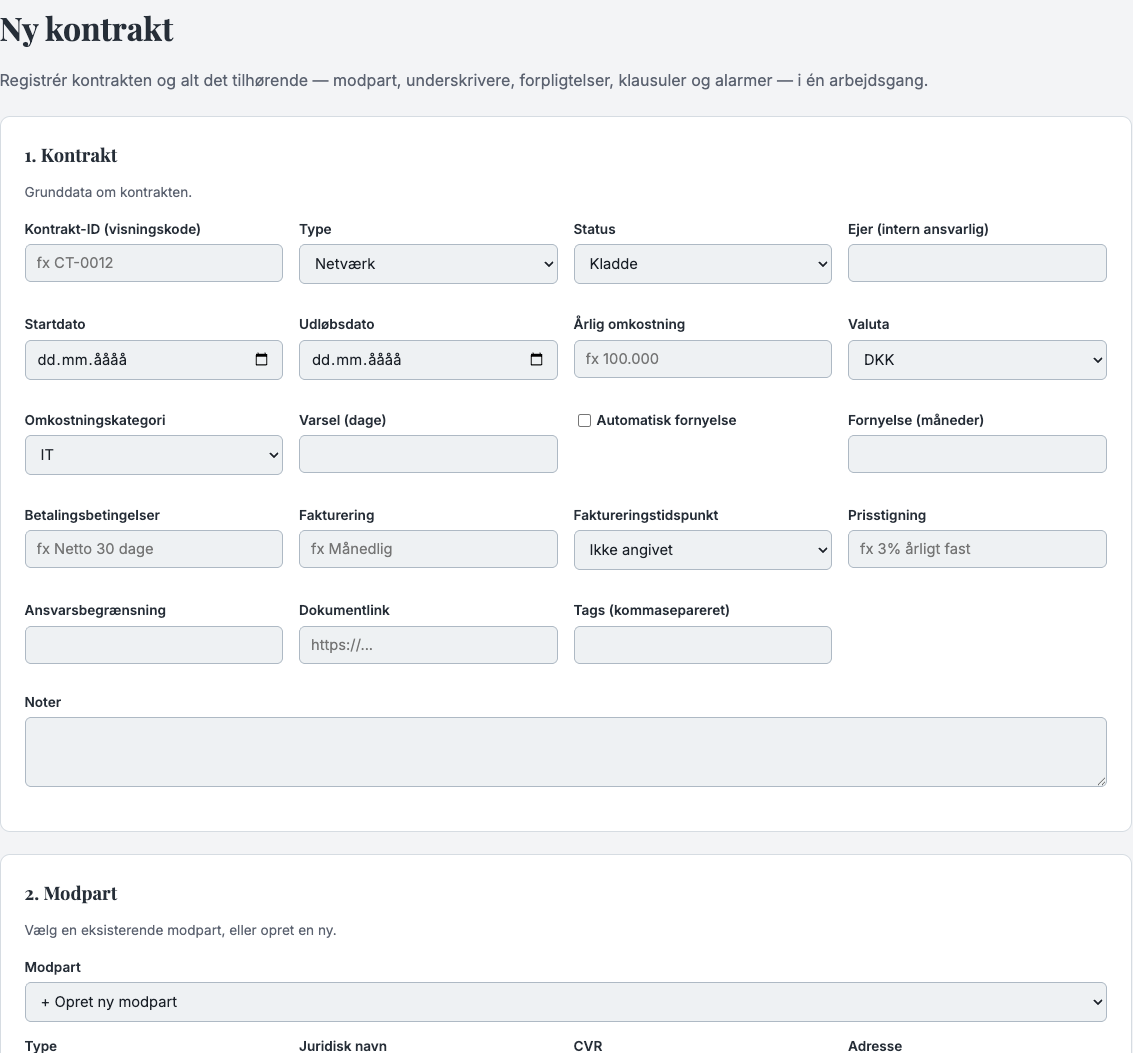
Task: Tick the Automatisk fornyelse checkbox
Action: pos(584,421)
